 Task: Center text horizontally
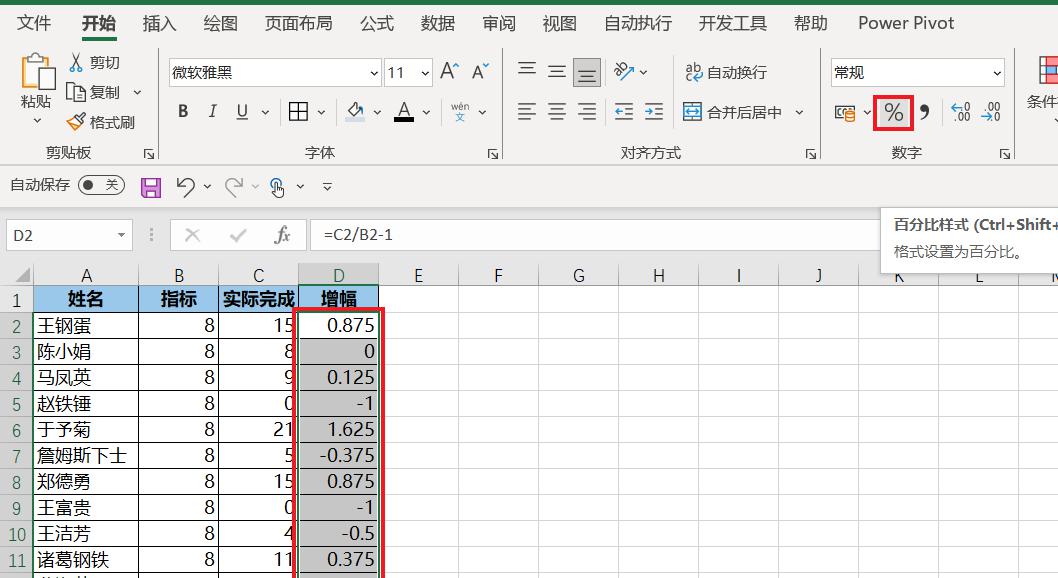557,111
